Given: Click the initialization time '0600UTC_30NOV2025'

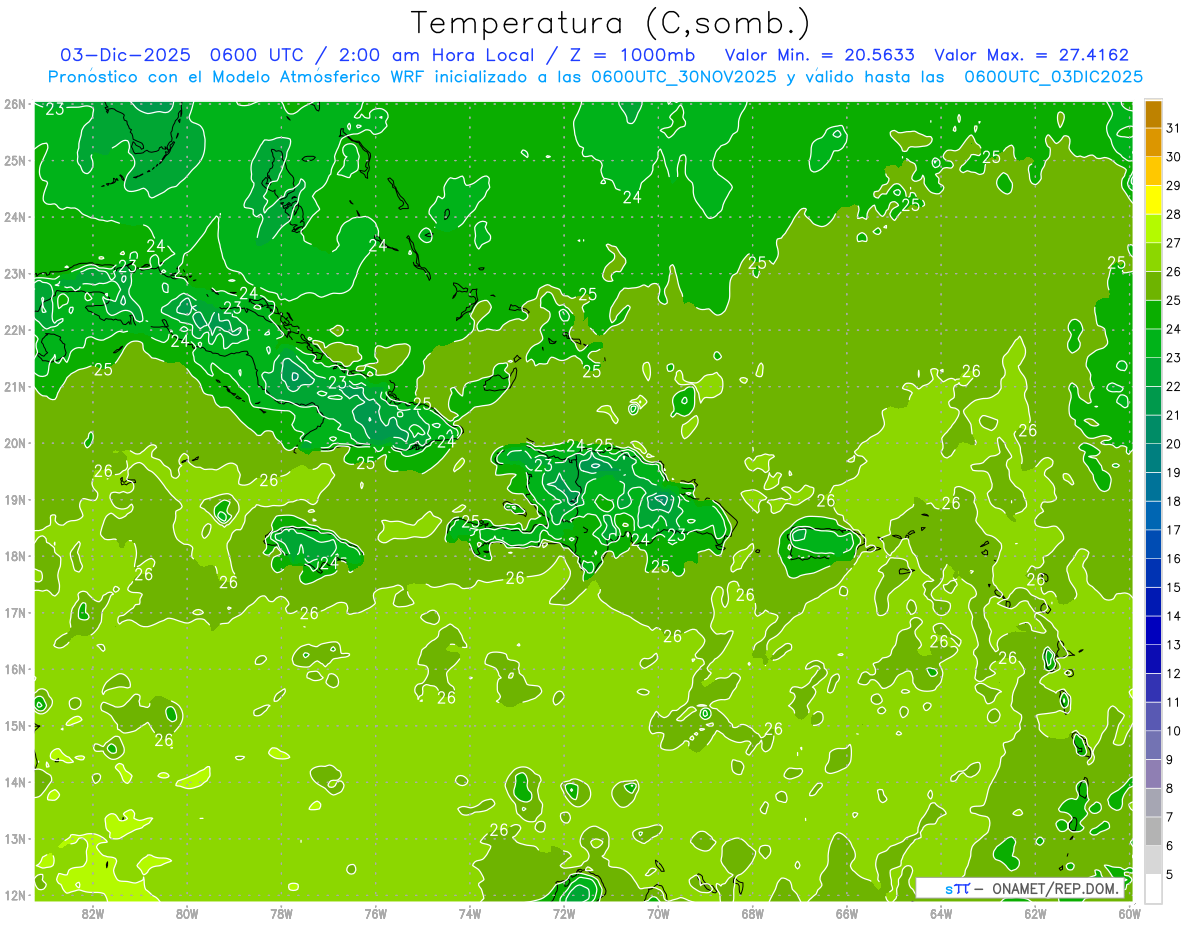Looking at the screenshot, I should tap(680, 77).
